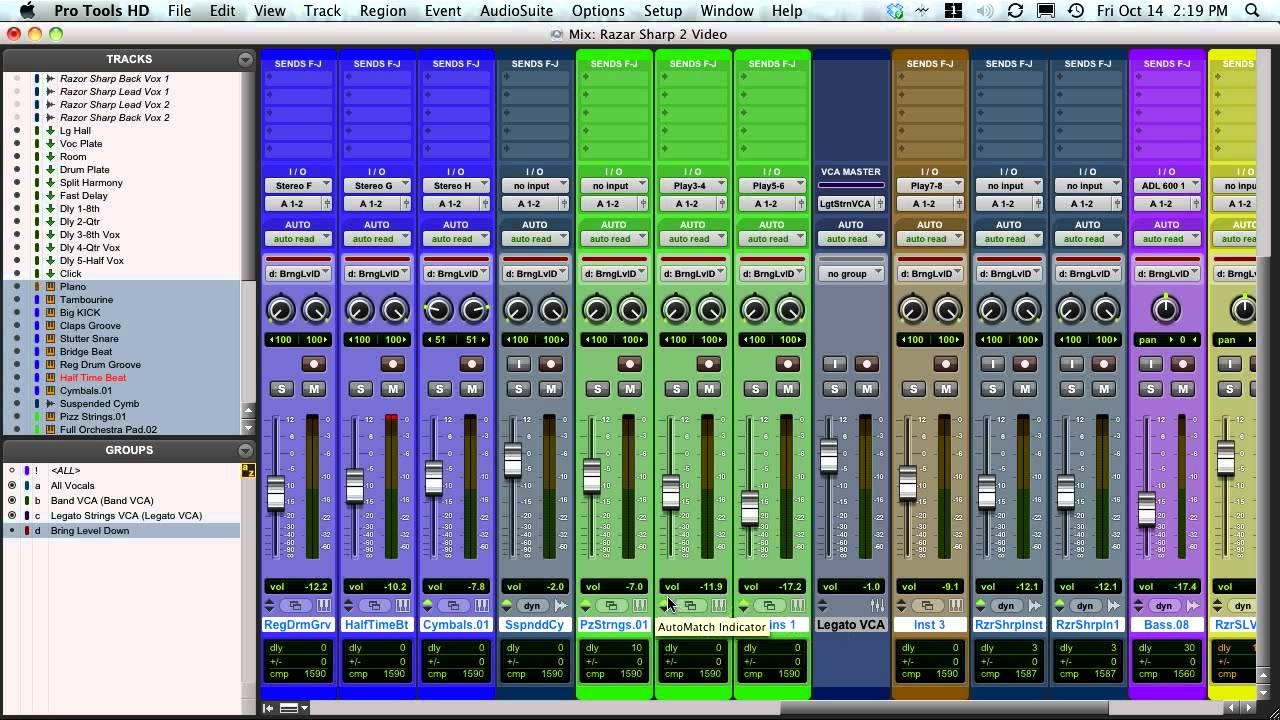This screenshot has width=1280, height=720.
Task: Open output window icon on Cymbals.01 strip
Action: (x=453, y=606)
